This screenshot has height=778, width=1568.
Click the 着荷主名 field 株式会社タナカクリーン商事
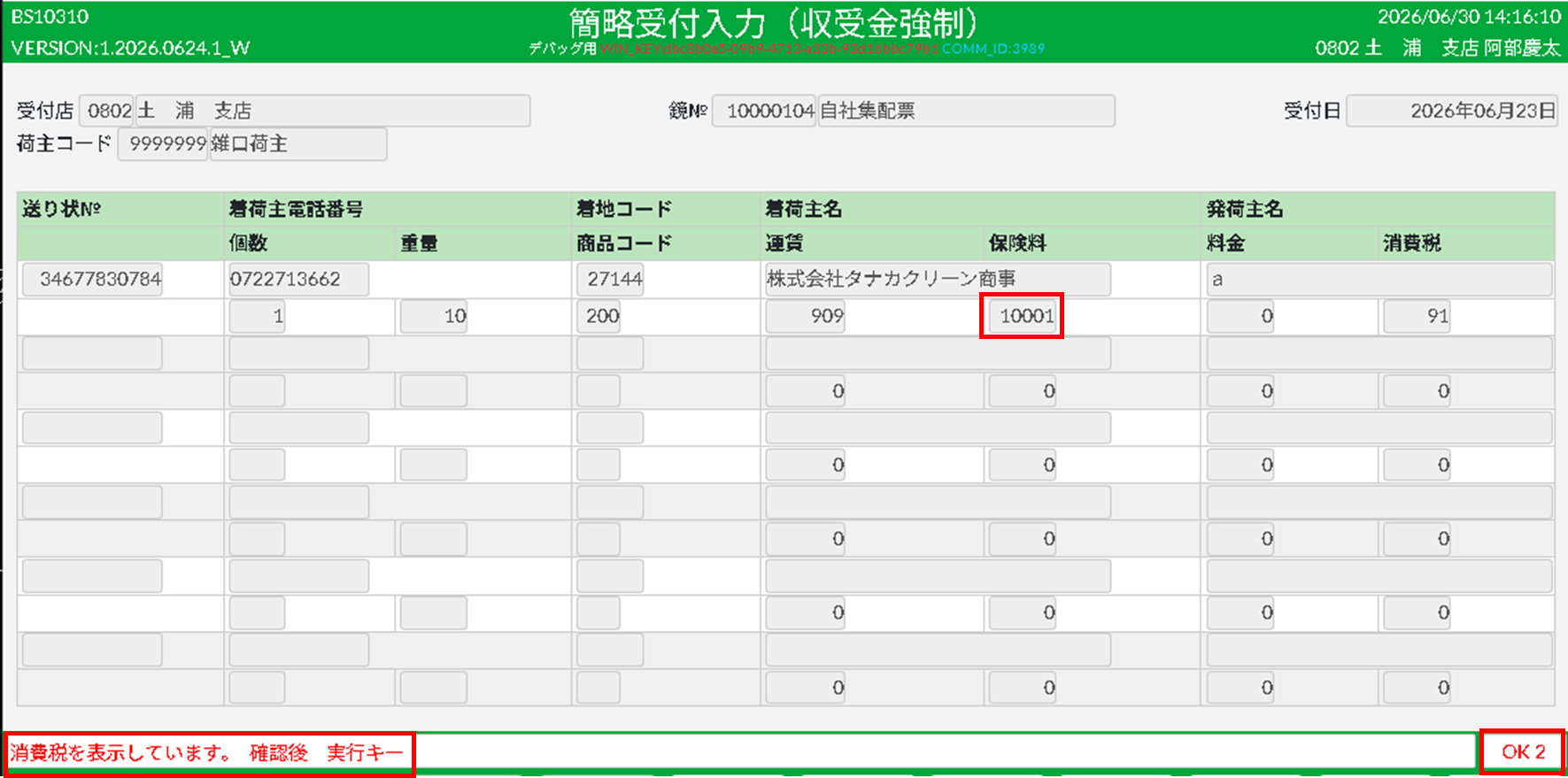pyautogui.click(x=938, y=280)
